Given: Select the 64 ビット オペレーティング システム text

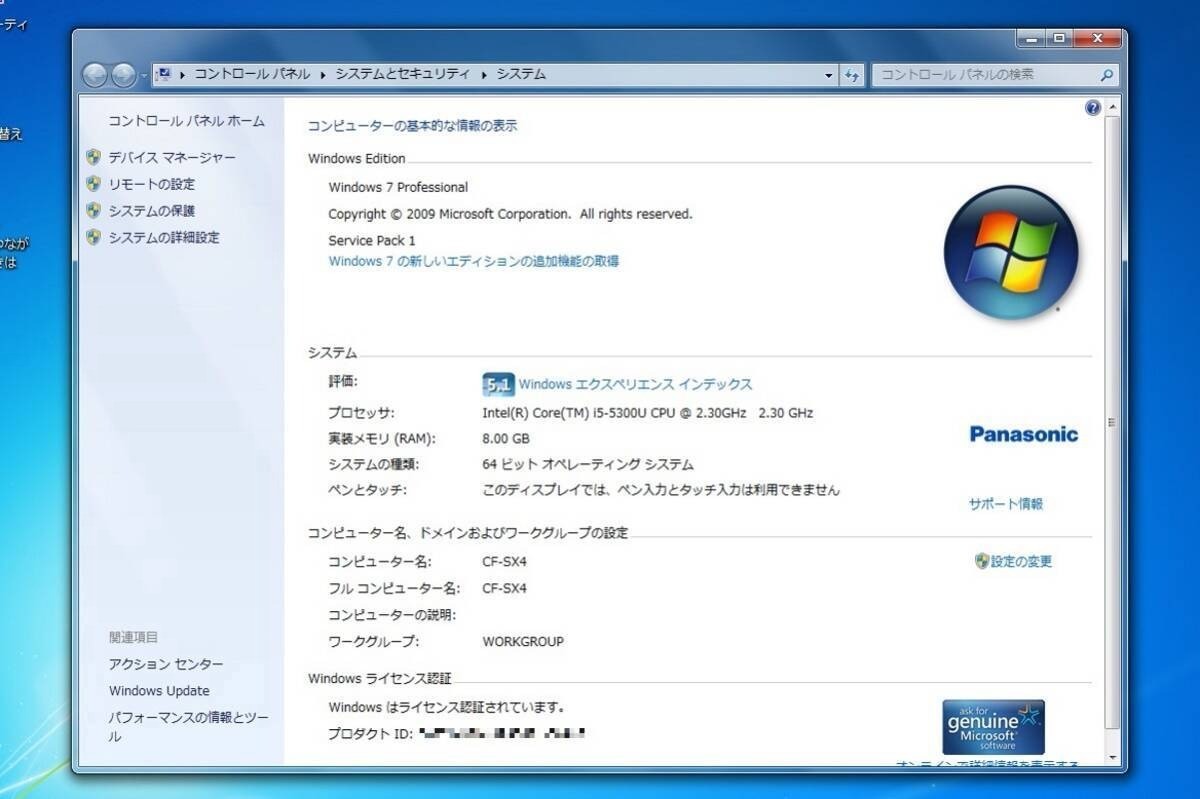Looking at the screenshot, I should pyautogui.click(x=587, y=465).
